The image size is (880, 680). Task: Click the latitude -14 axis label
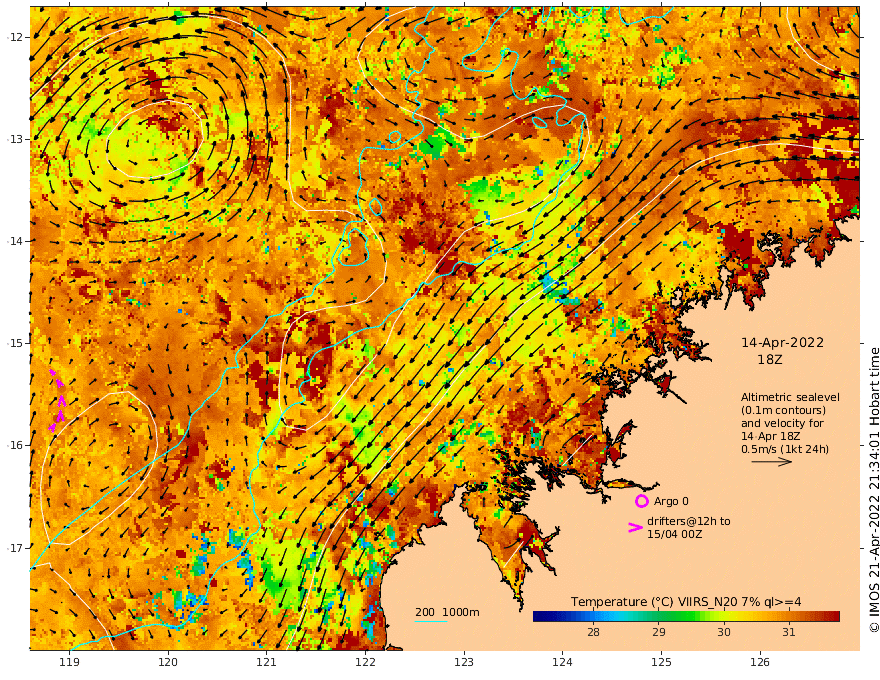click(15, 241)
